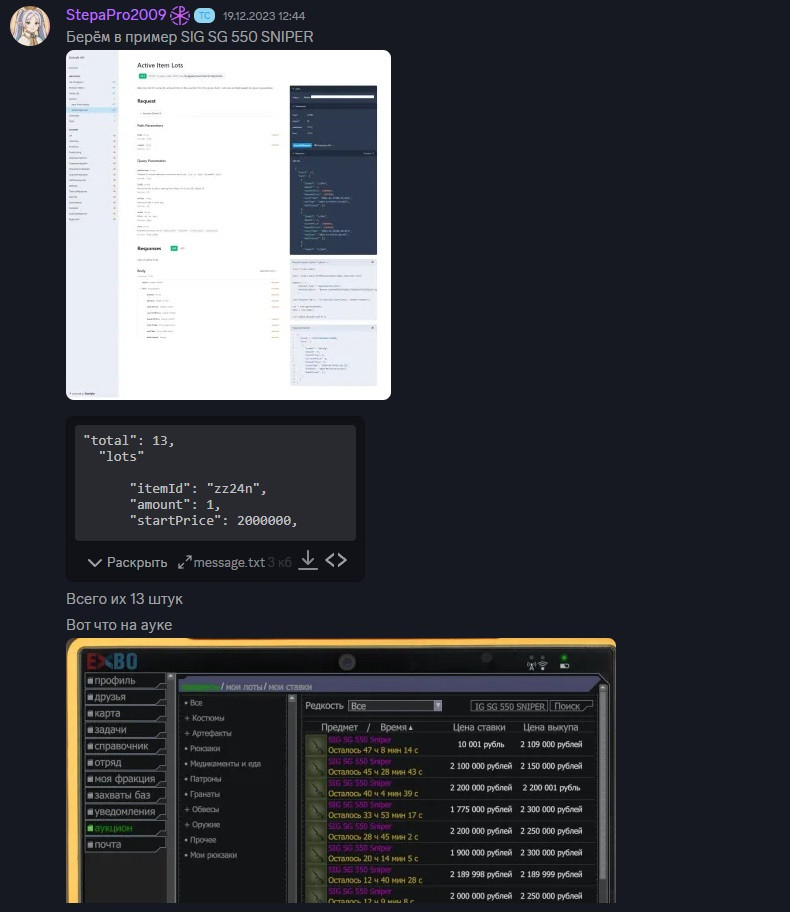Switch to мои лоты auction tab

pos(244,687)
